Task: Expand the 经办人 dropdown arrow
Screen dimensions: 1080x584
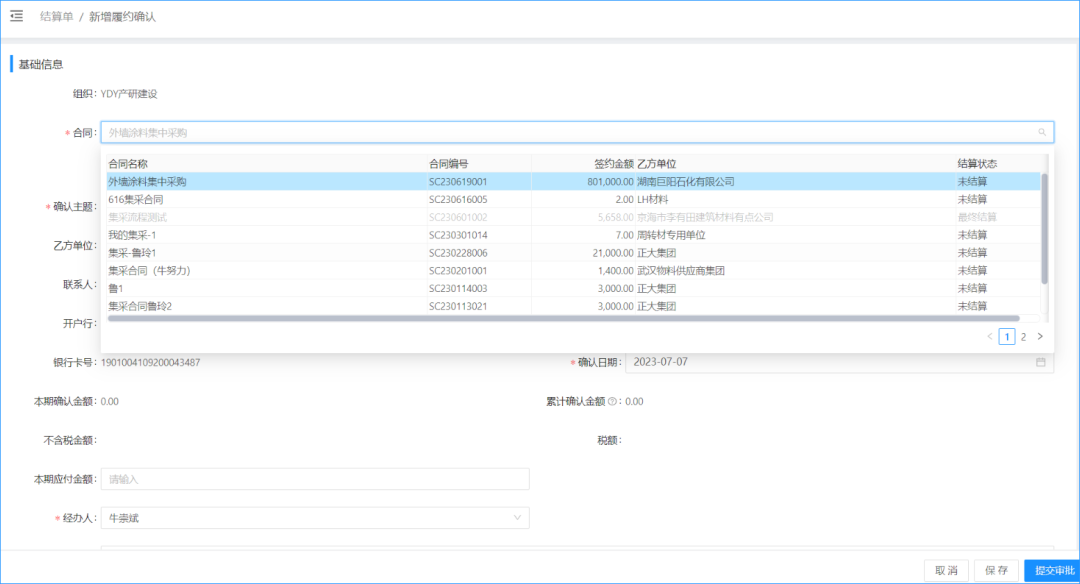Action: click(x=517, y=518)
